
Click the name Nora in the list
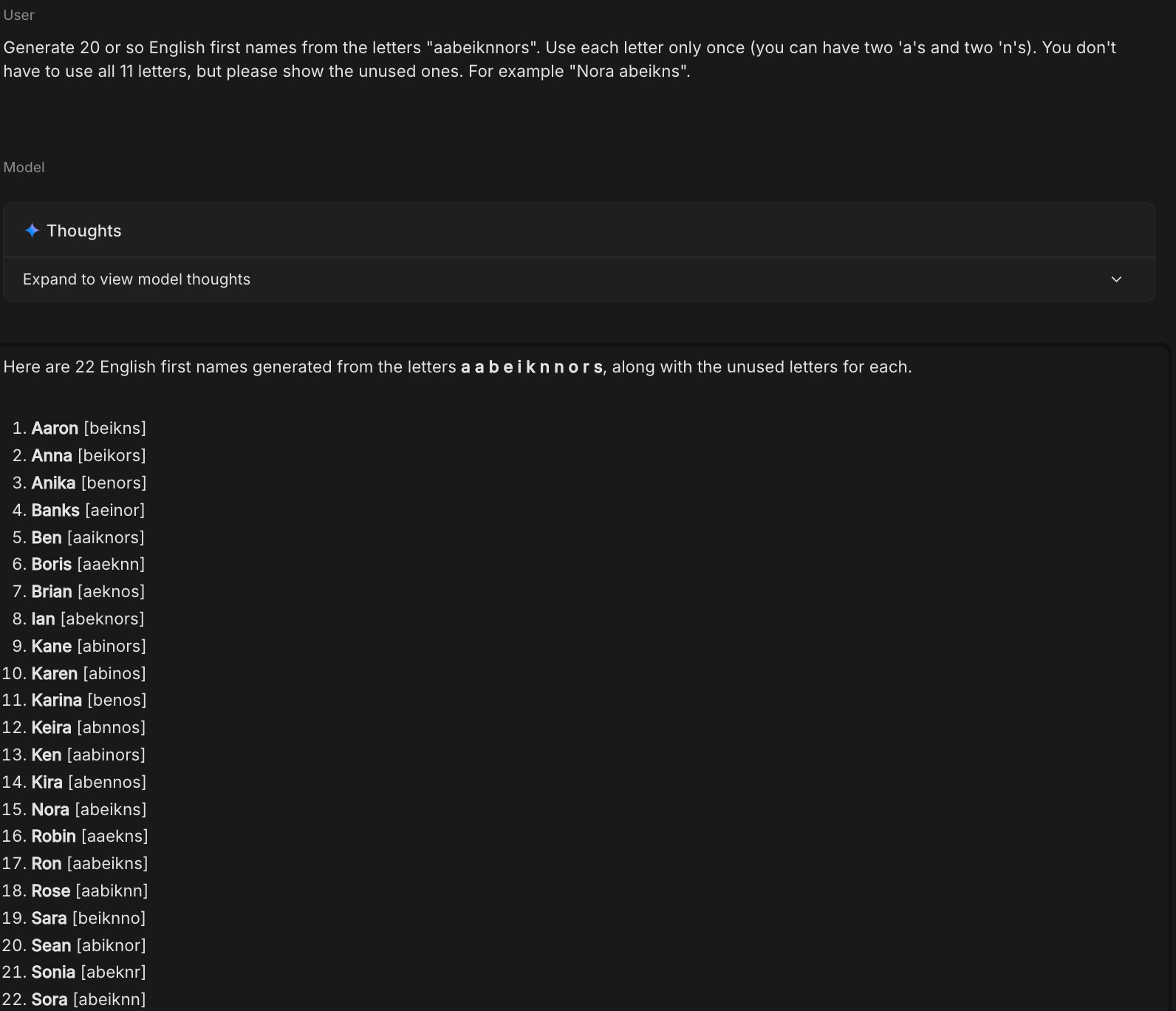pos(50,810)
